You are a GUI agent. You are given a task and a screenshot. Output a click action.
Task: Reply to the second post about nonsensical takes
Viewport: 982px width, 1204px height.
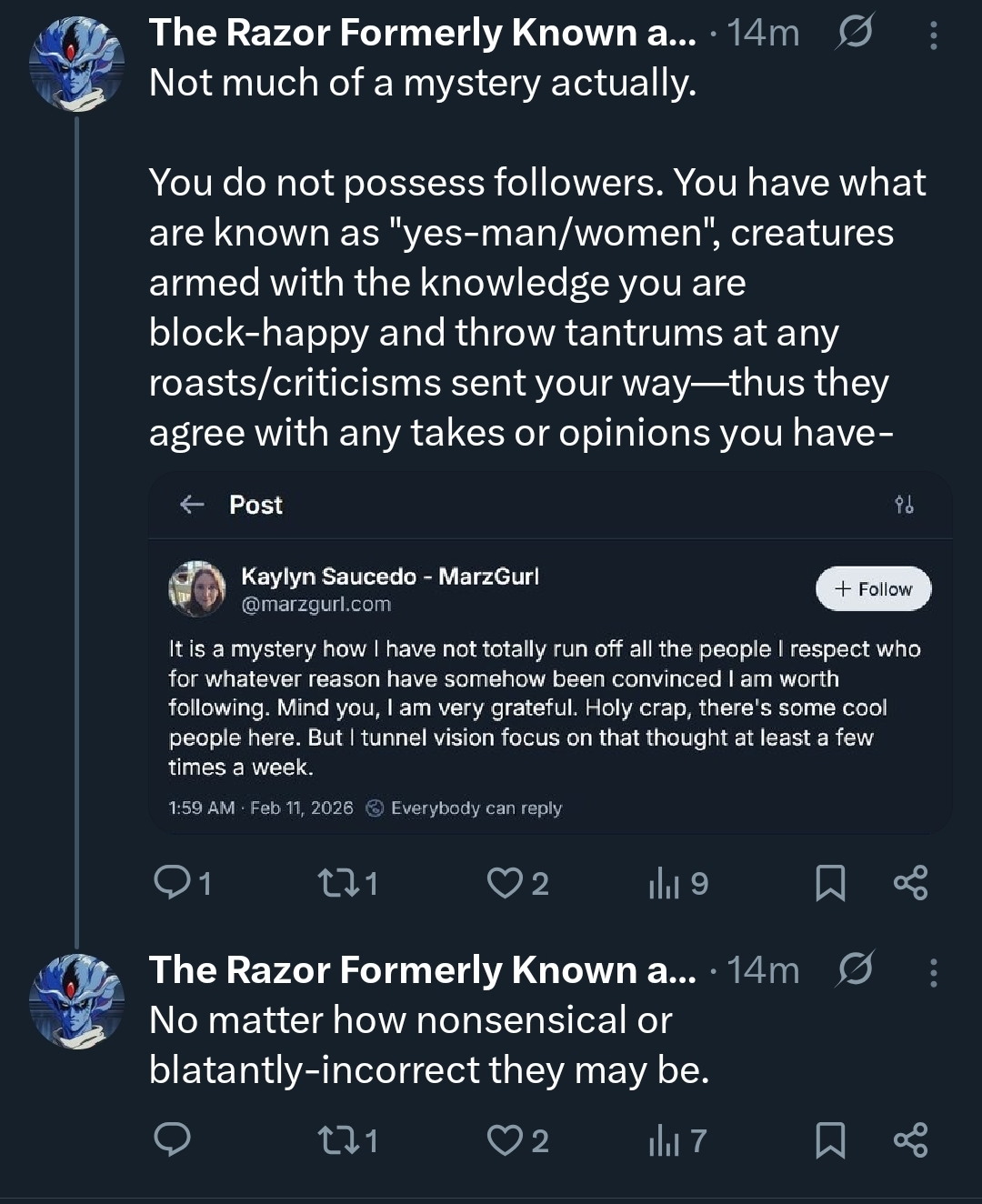(173, 1139)
